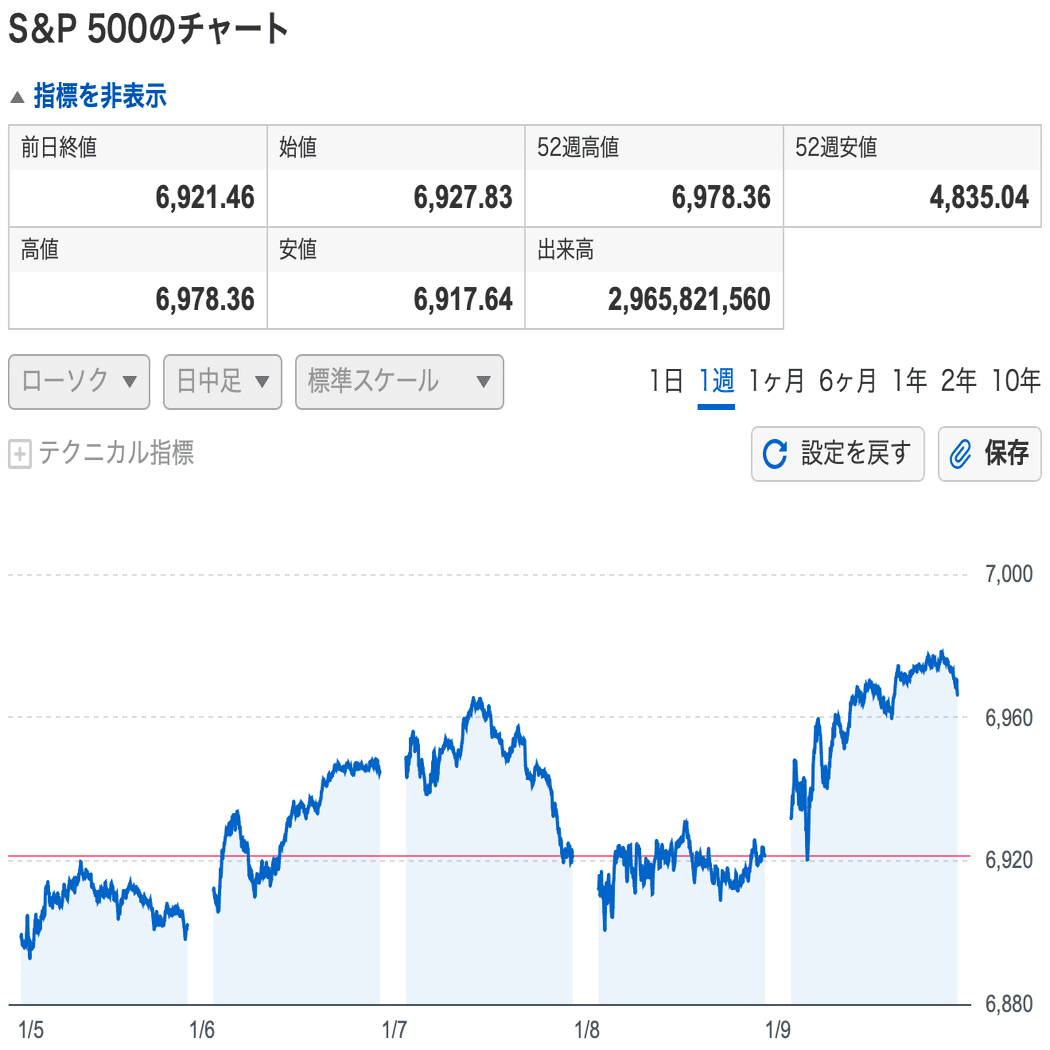Open the ローソク chart type dropdown
The height and width of the screenshot is (1050, 1050).
coord(79,381)
